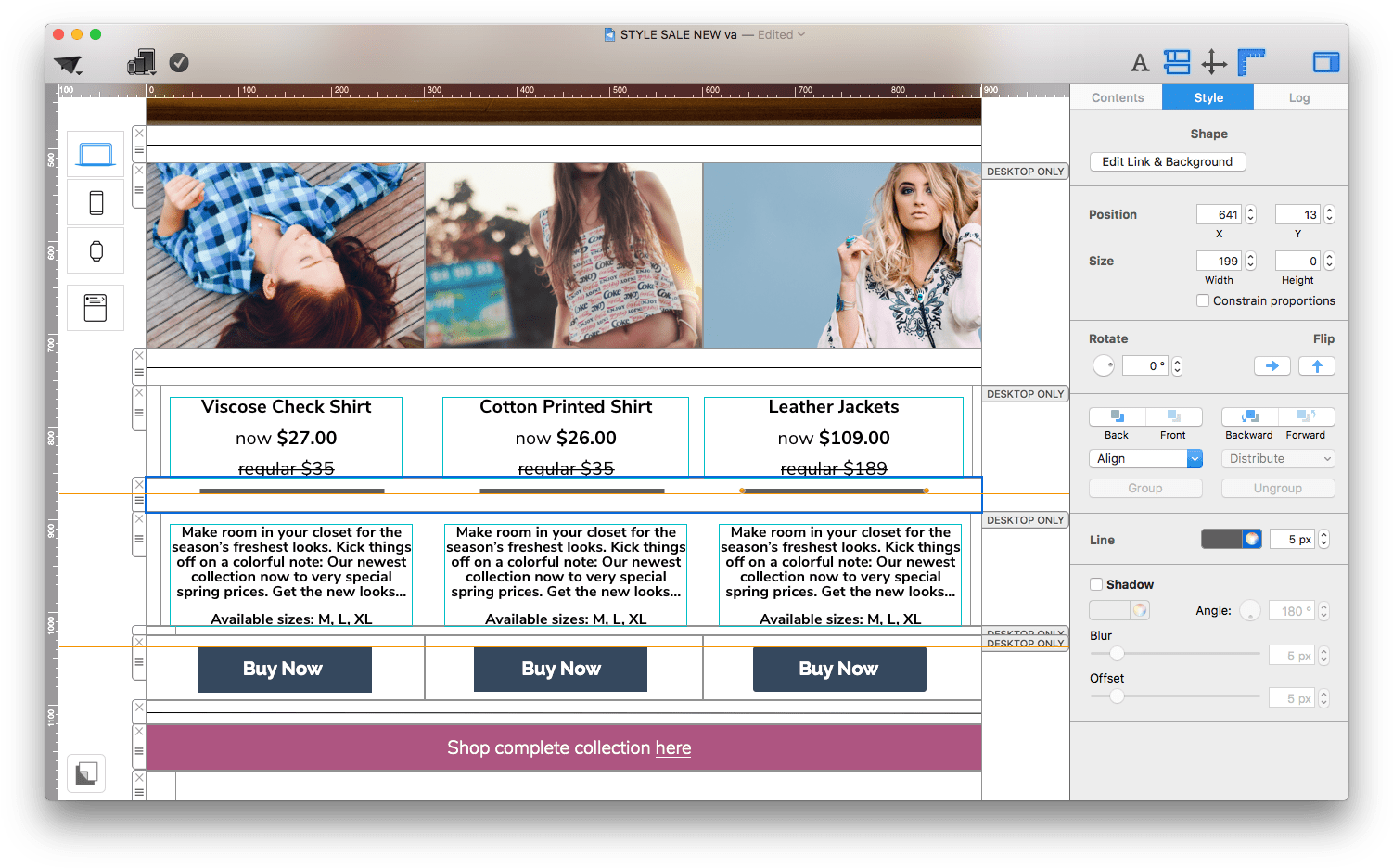
Task: Select the desktop layout icon in the left sidebar
Action: 95,154
